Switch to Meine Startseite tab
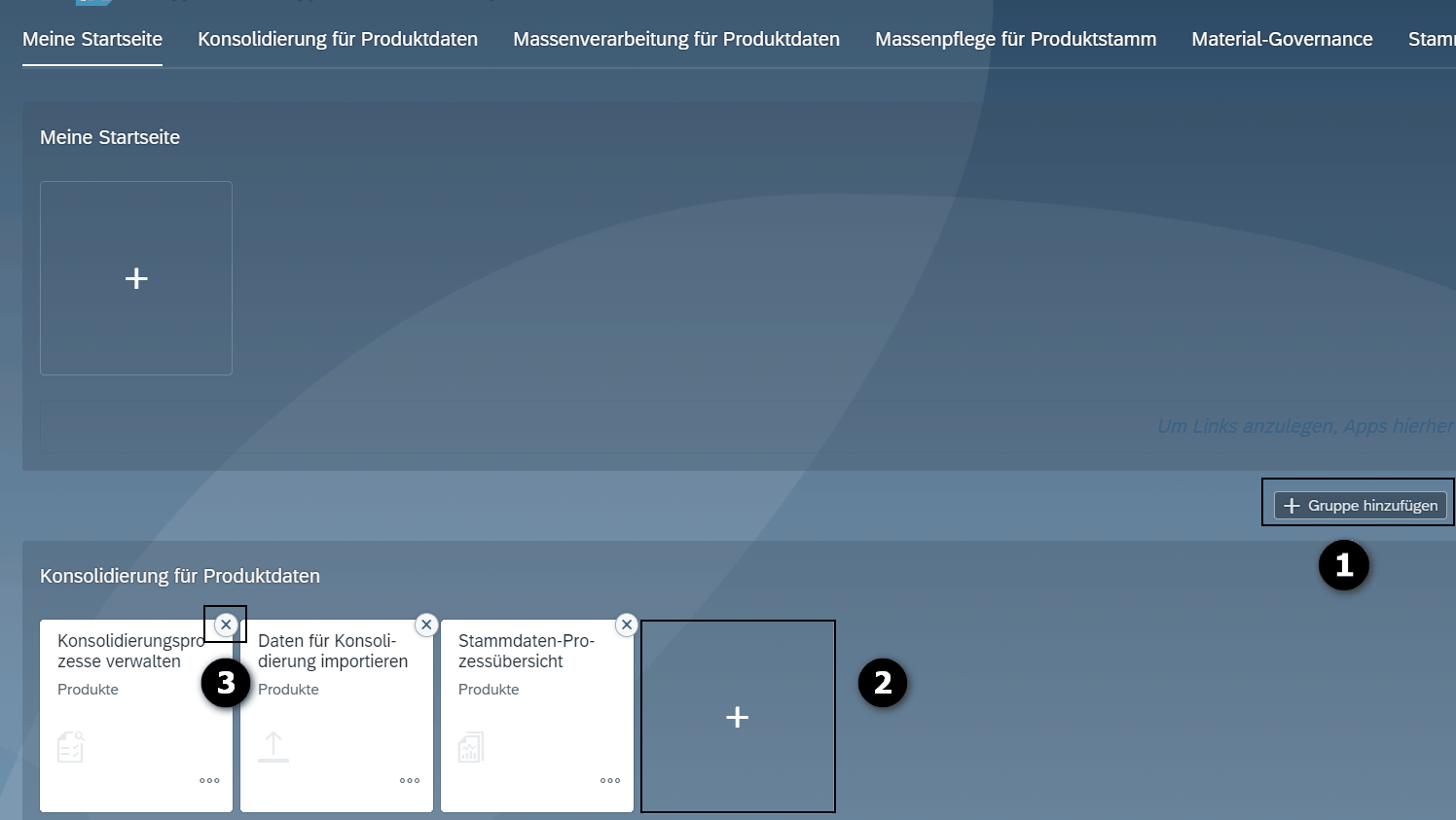Image resolution: width=1456 pixels, height=820 pixels. coord(92,40)
